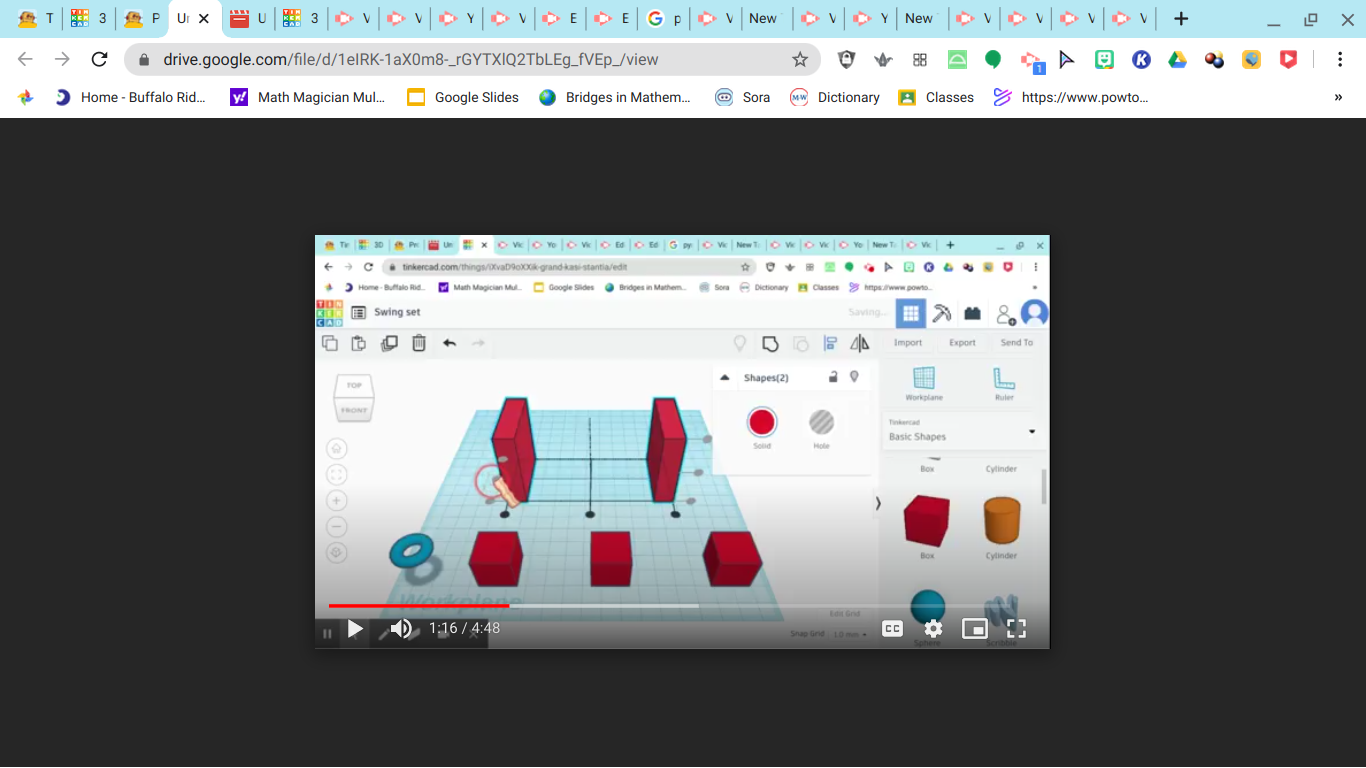This screenshot has height=768, width=1366.
Task: Switch to the emoji-face tab labeled P
Action: click(x=142, y=19)
